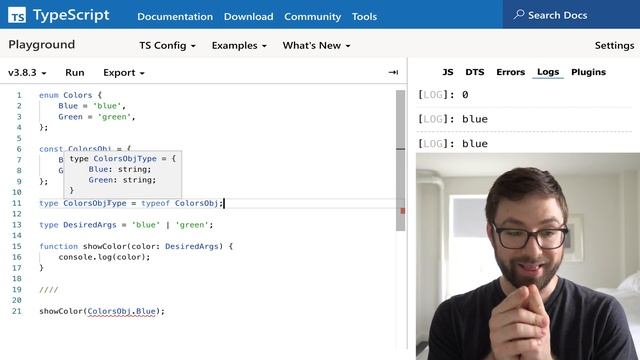Click the '////' comment on line 19
Viewport: 640px width, 360px height.
[49, 290]
